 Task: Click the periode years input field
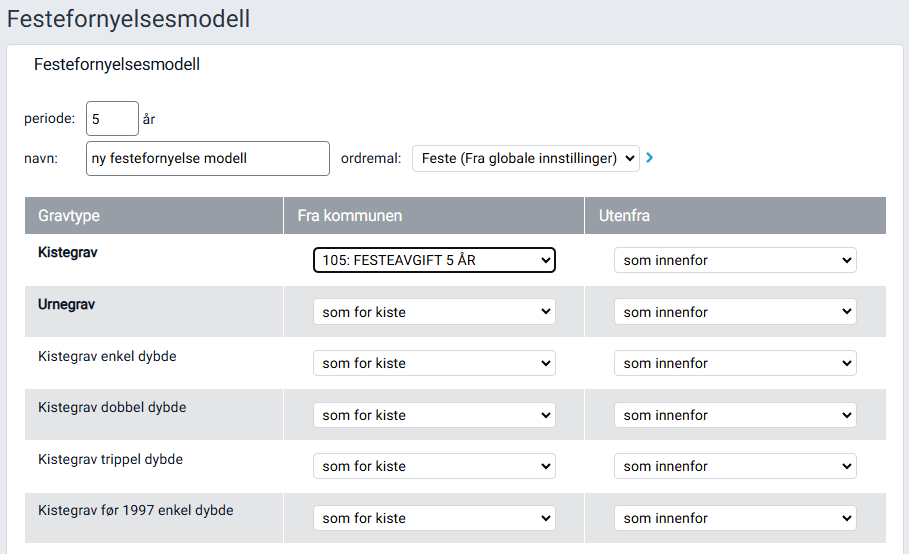[112, 118]
